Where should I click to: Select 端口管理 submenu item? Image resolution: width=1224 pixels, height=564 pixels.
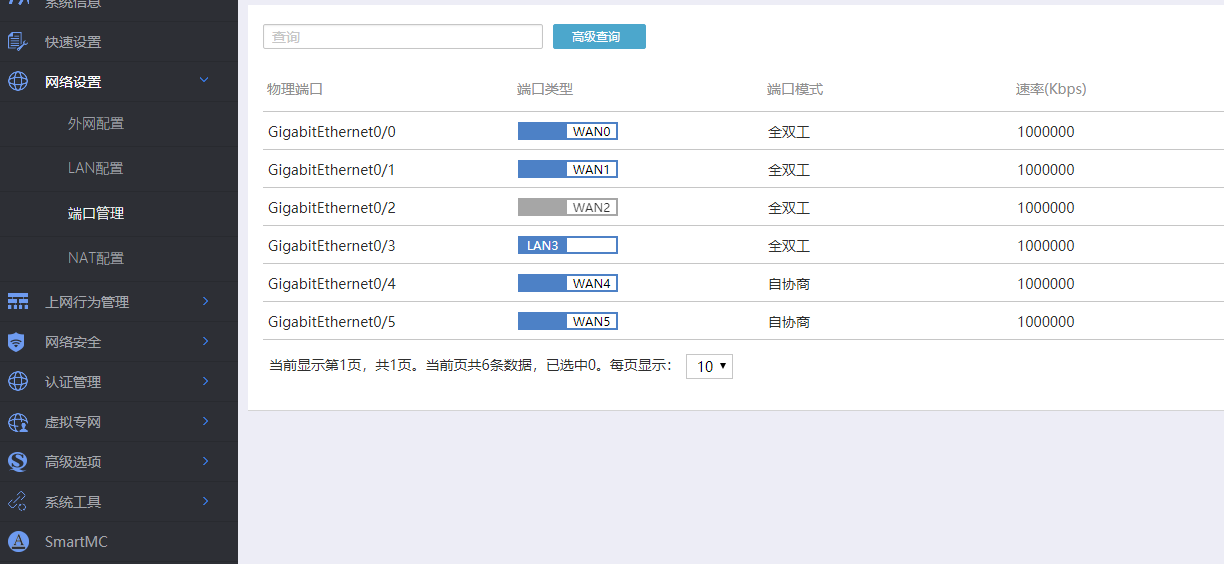coord(119,213)
